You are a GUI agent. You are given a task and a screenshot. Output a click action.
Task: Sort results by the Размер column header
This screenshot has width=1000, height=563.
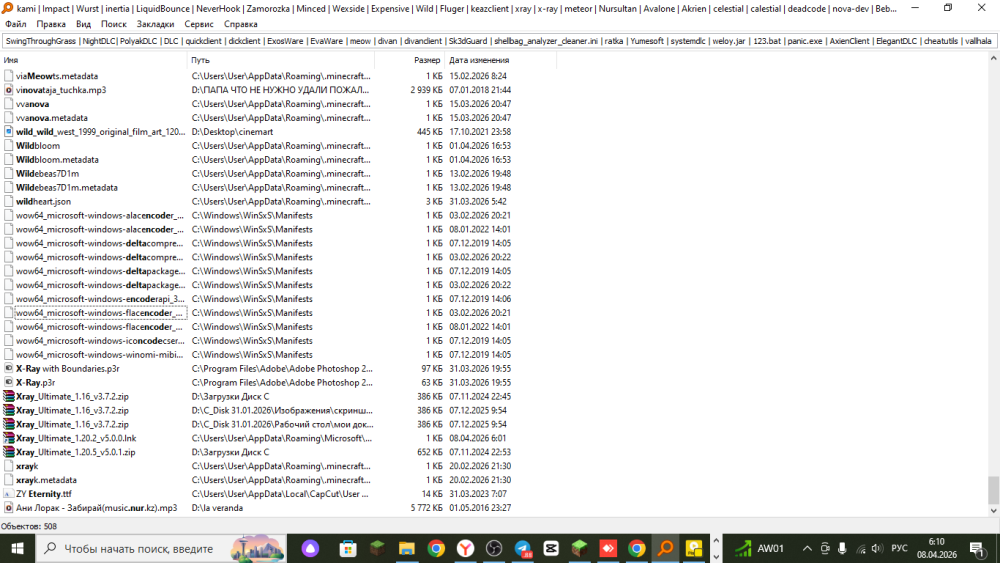point(409,60)
